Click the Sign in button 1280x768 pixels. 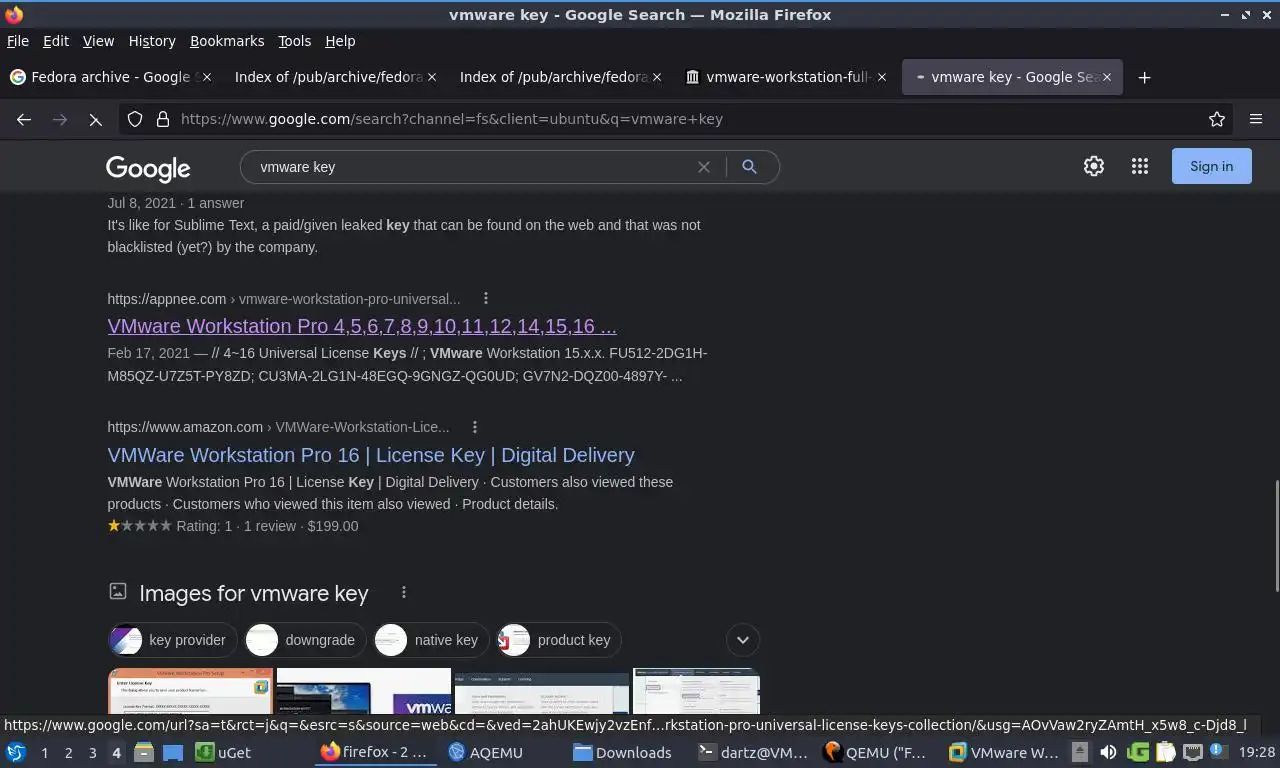[x=1211, y=166]
